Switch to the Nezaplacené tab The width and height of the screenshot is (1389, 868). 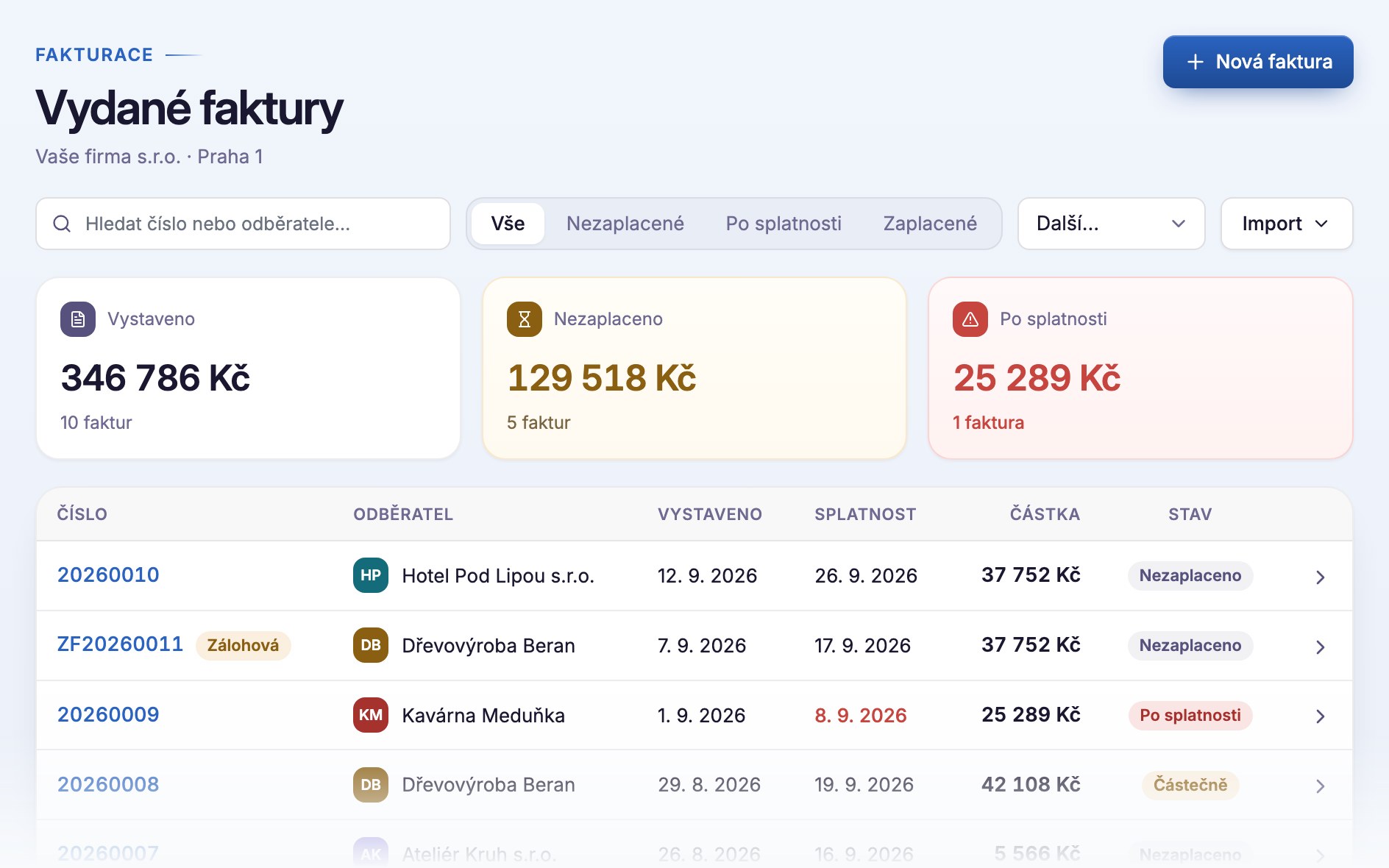point(625,224)
